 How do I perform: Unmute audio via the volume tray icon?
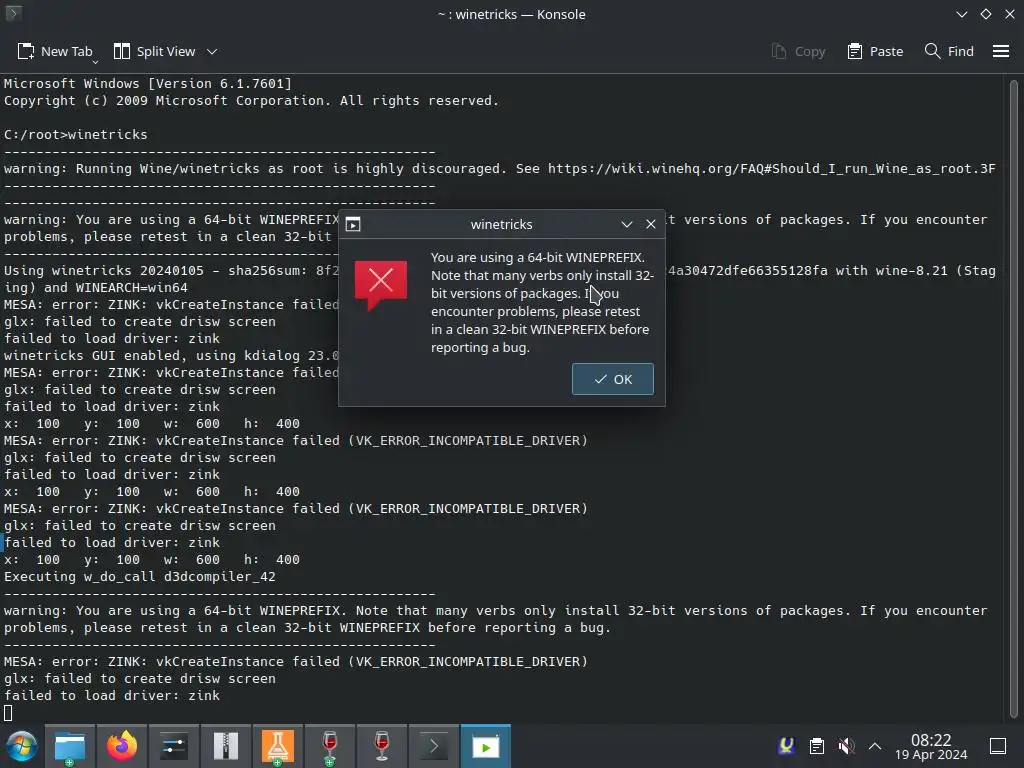(846, 746)
